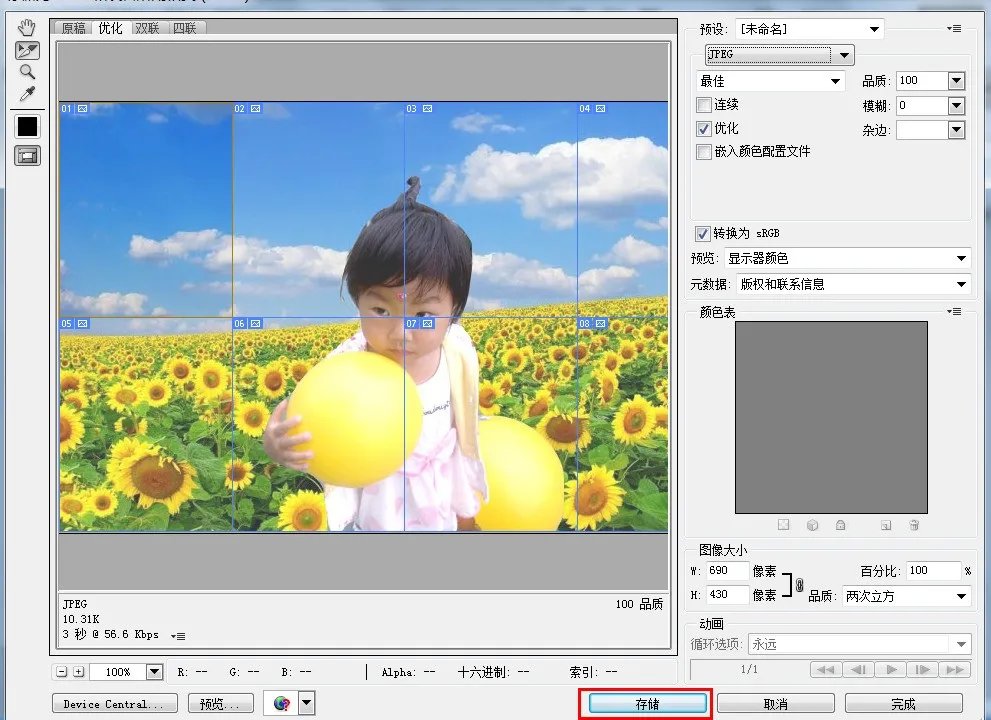
Task: Toggle the 转换为 sRGB checkbox
Action: tap(704, 233)
